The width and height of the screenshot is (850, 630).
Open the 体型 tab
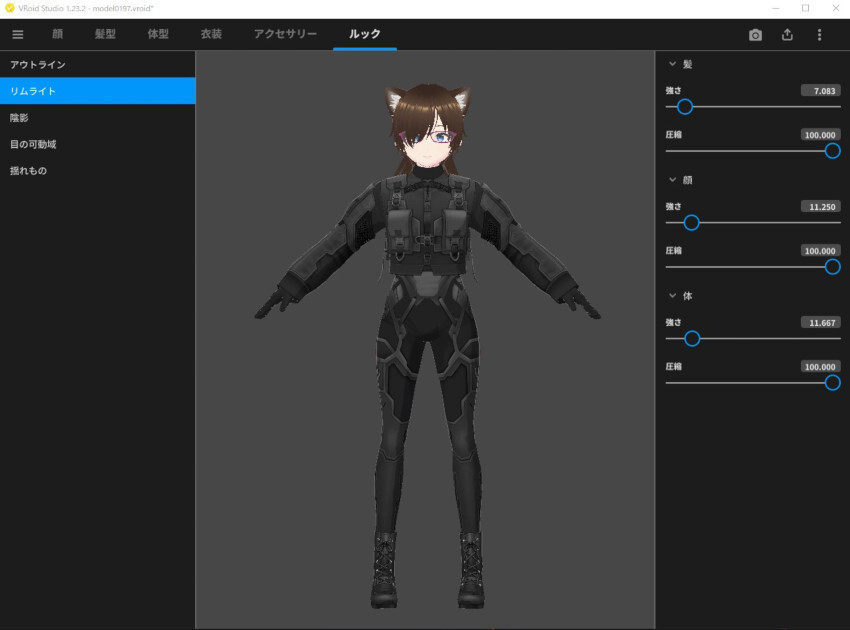[x=158, y=34]
